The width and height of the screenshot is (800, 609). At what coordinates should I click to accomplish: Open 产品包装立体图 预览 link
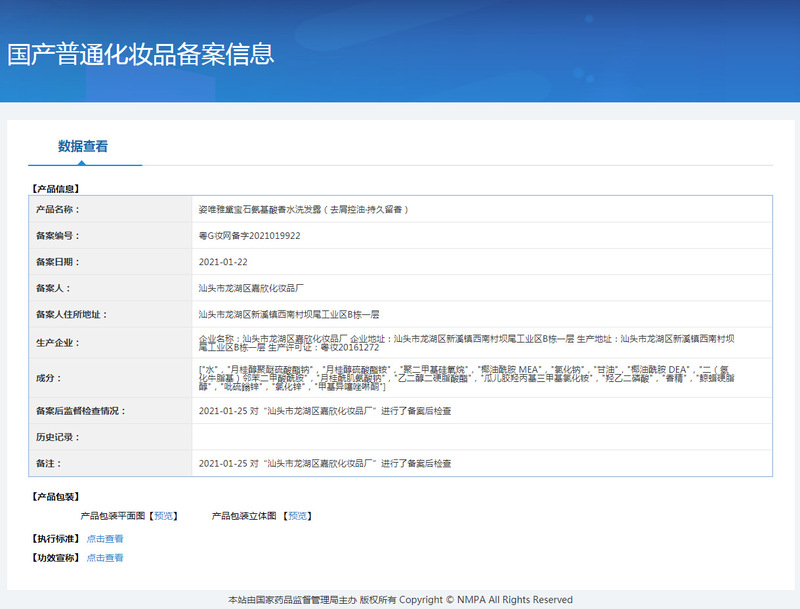coord(298,516)
